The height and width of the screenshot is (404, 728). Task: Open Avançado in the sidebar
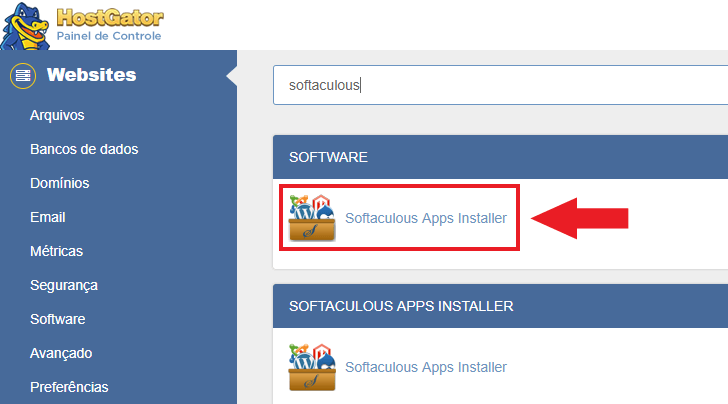(61, 353)
